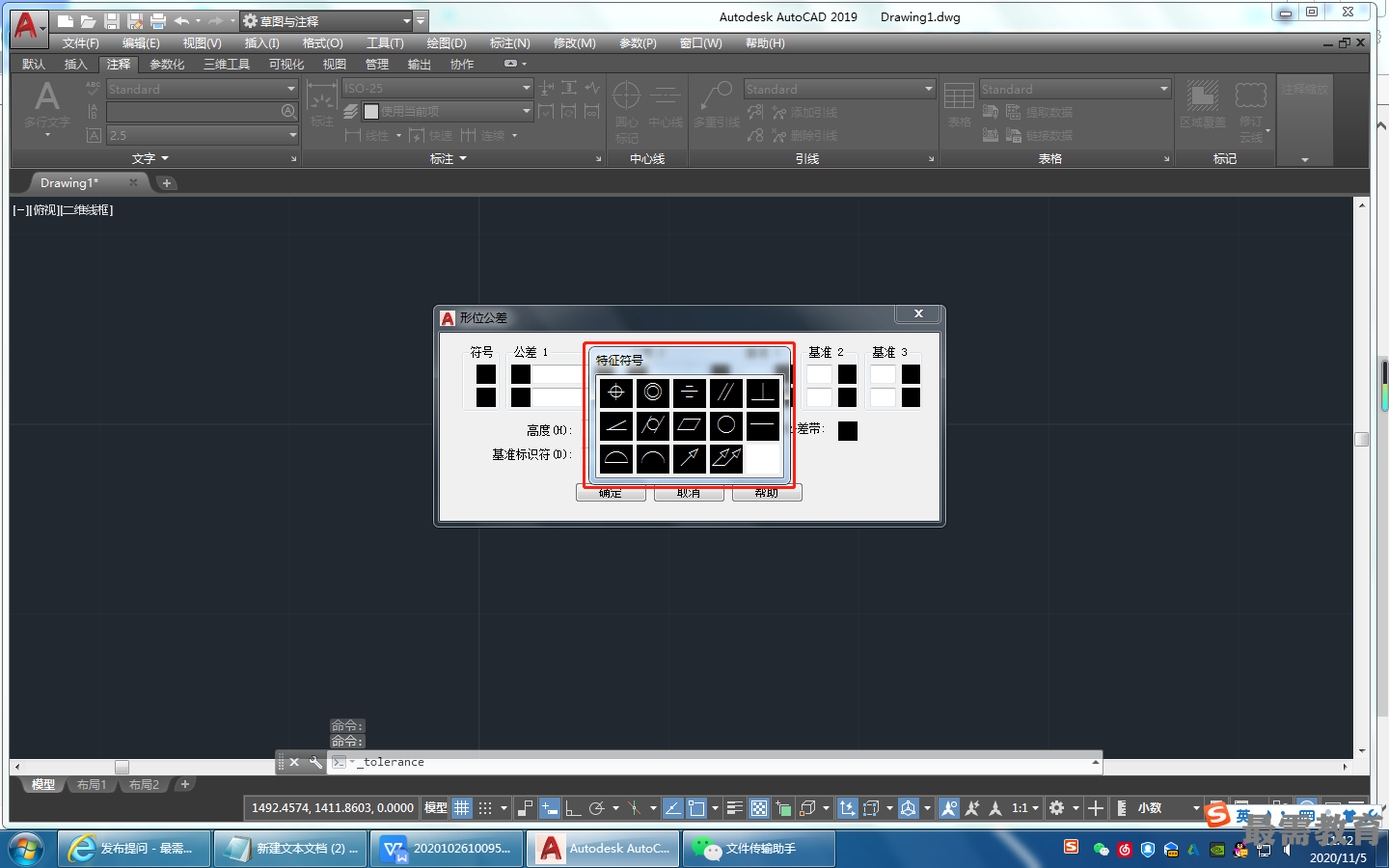Viewport: 1389px width, 868px height.
Task: Toggle the grid display in status bar
Action: (x=462, y=808)
